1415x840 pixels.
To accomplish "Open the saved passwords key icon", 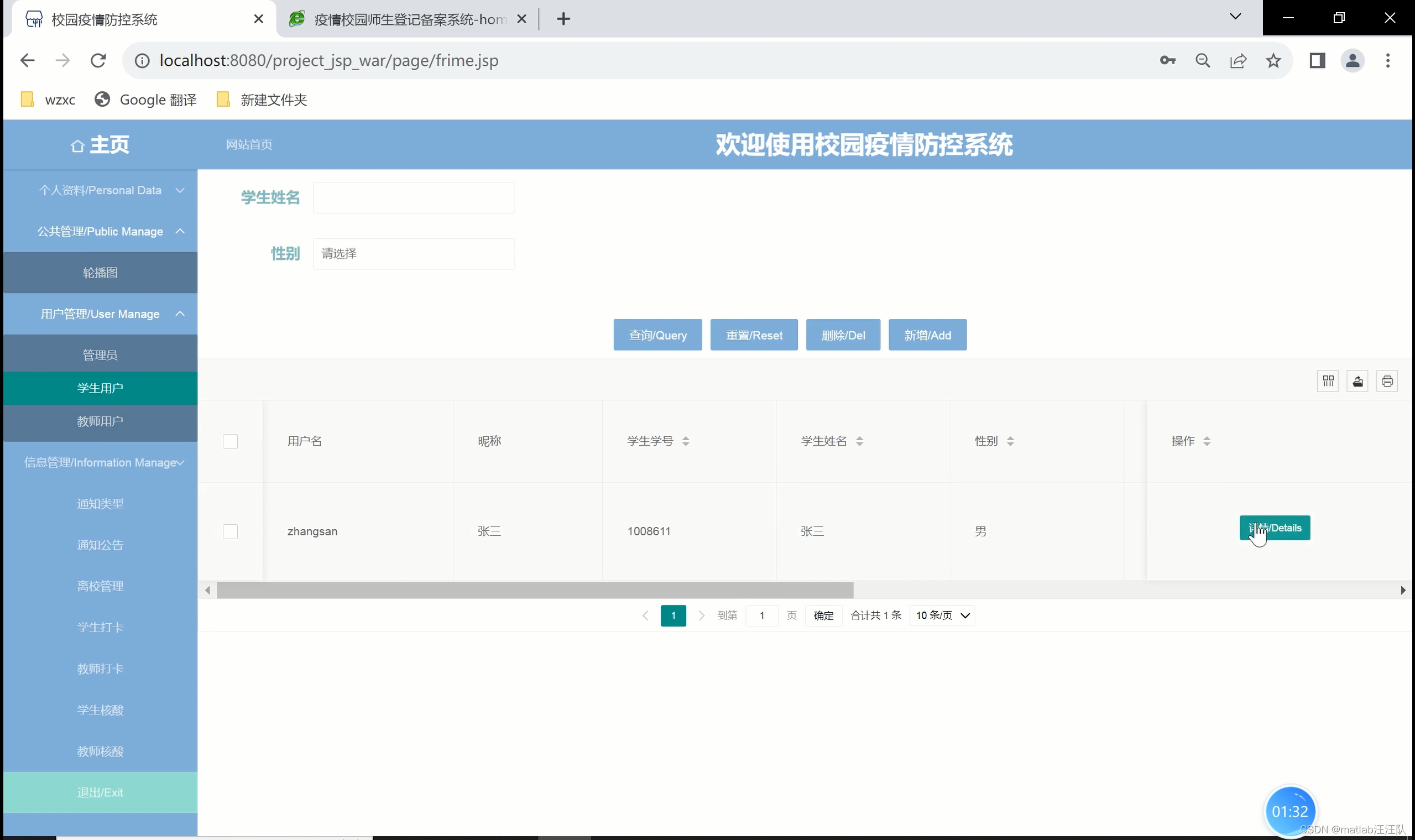I will point(1167,61).
